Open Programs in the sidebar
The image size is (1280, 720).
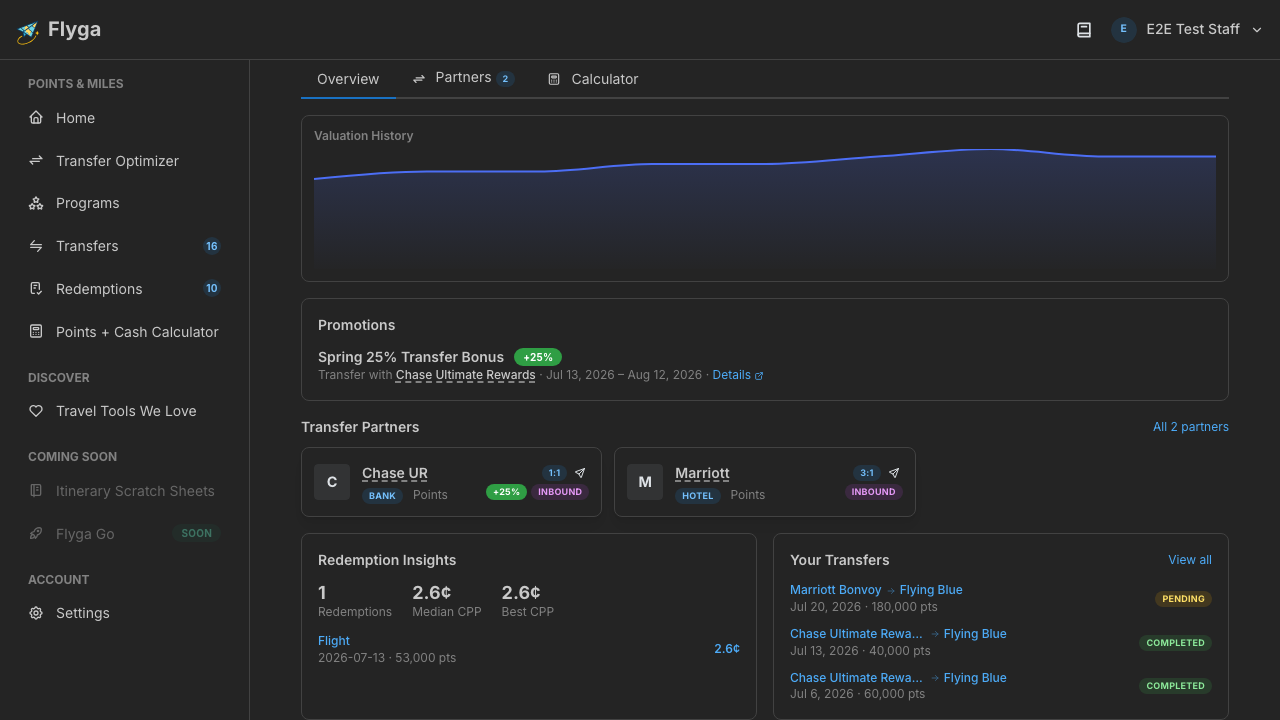(124, 203)
